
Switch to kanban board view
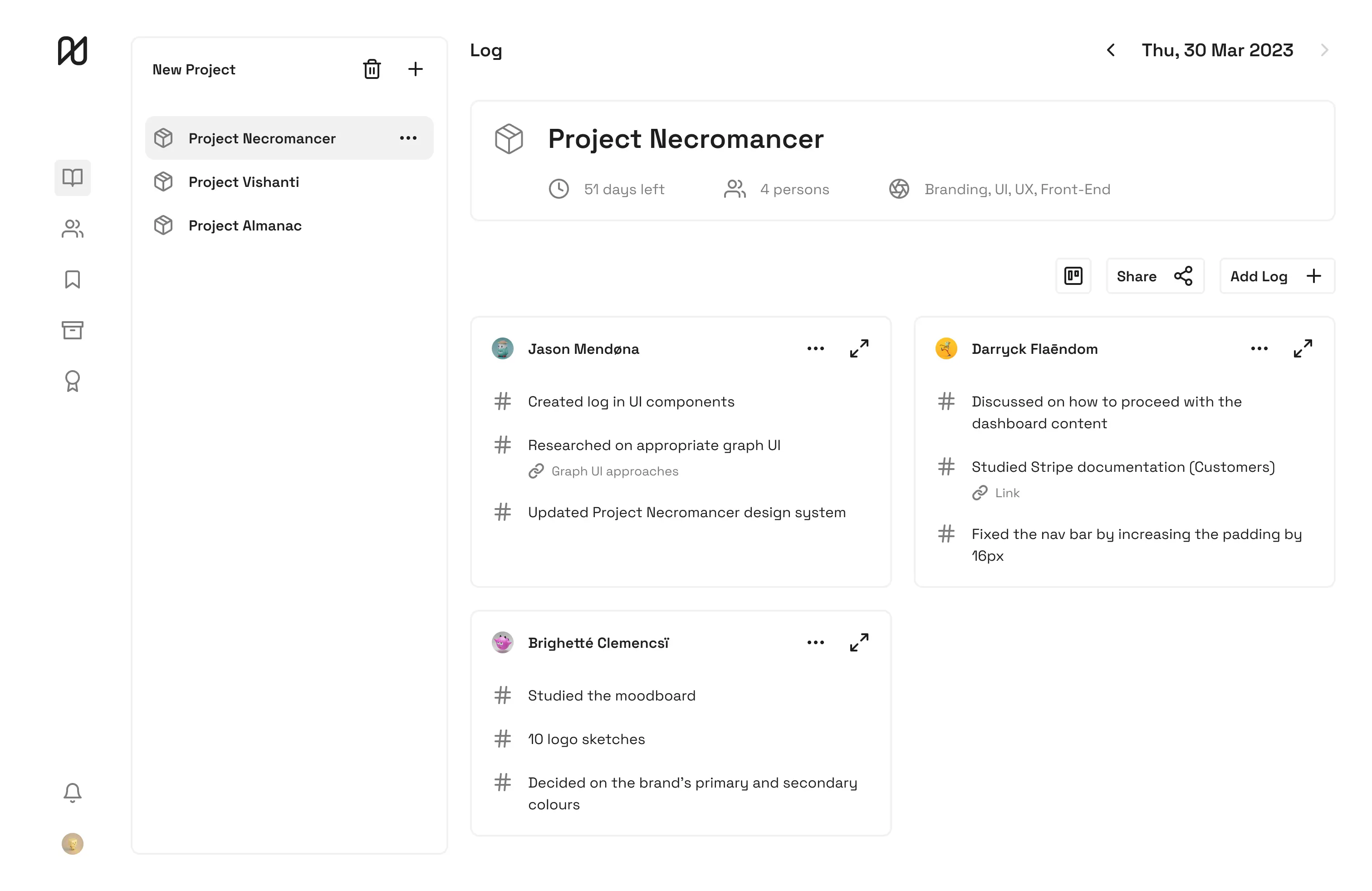pyautogui.click(x=1073, y=276)
